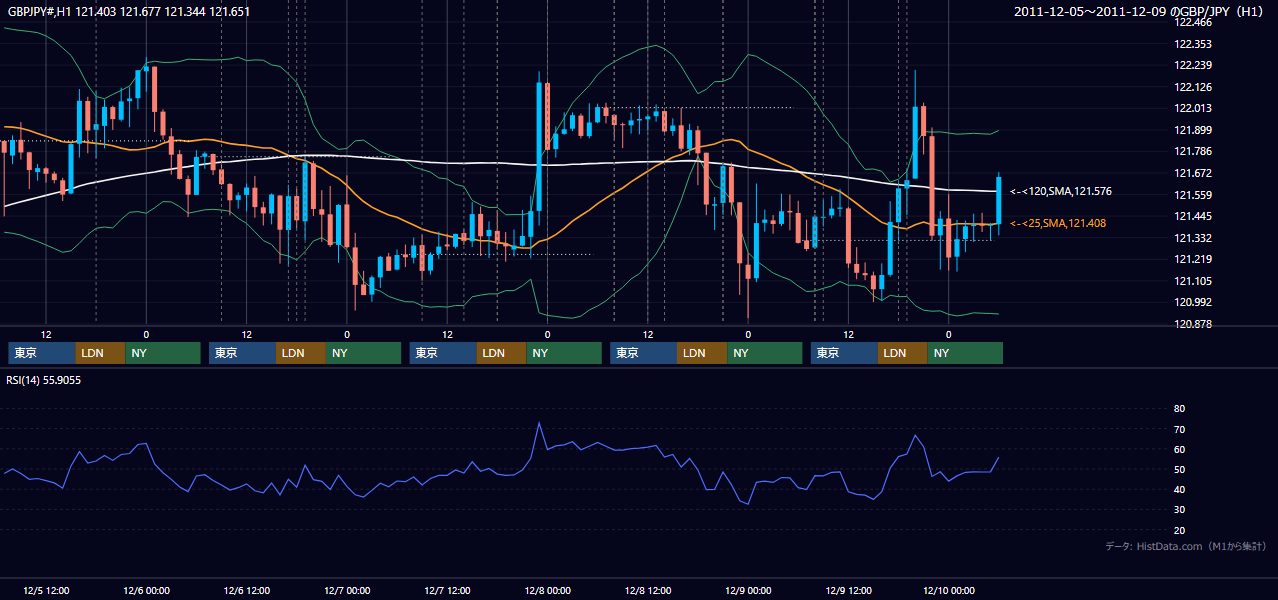The width and height of the screenshot is (1278, 600).
Task: Click the 12/8 12:00 time axis label
Action: point(647,590)
